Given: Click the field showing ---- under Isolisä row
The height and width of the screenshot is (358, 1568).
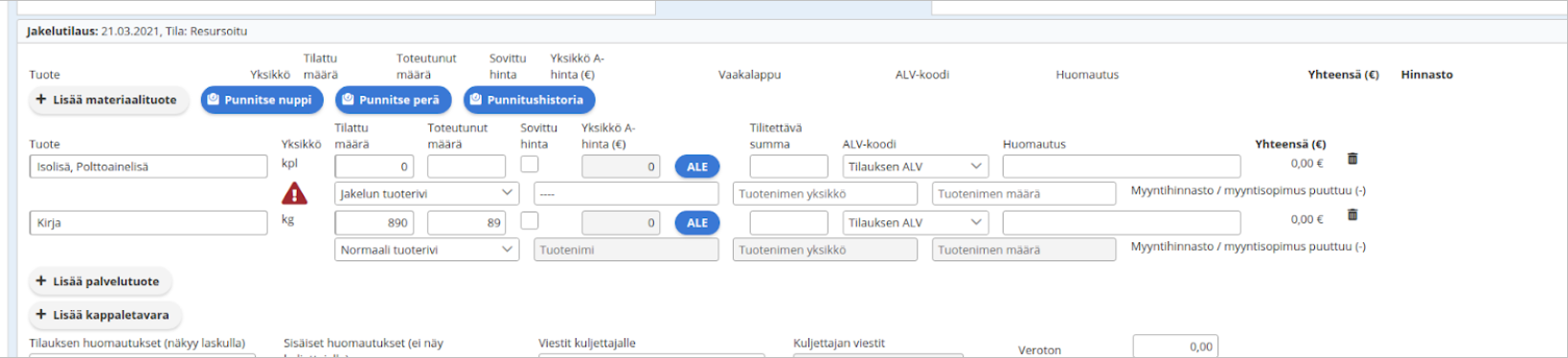Looking at the screenshot, I should (626, 193).
